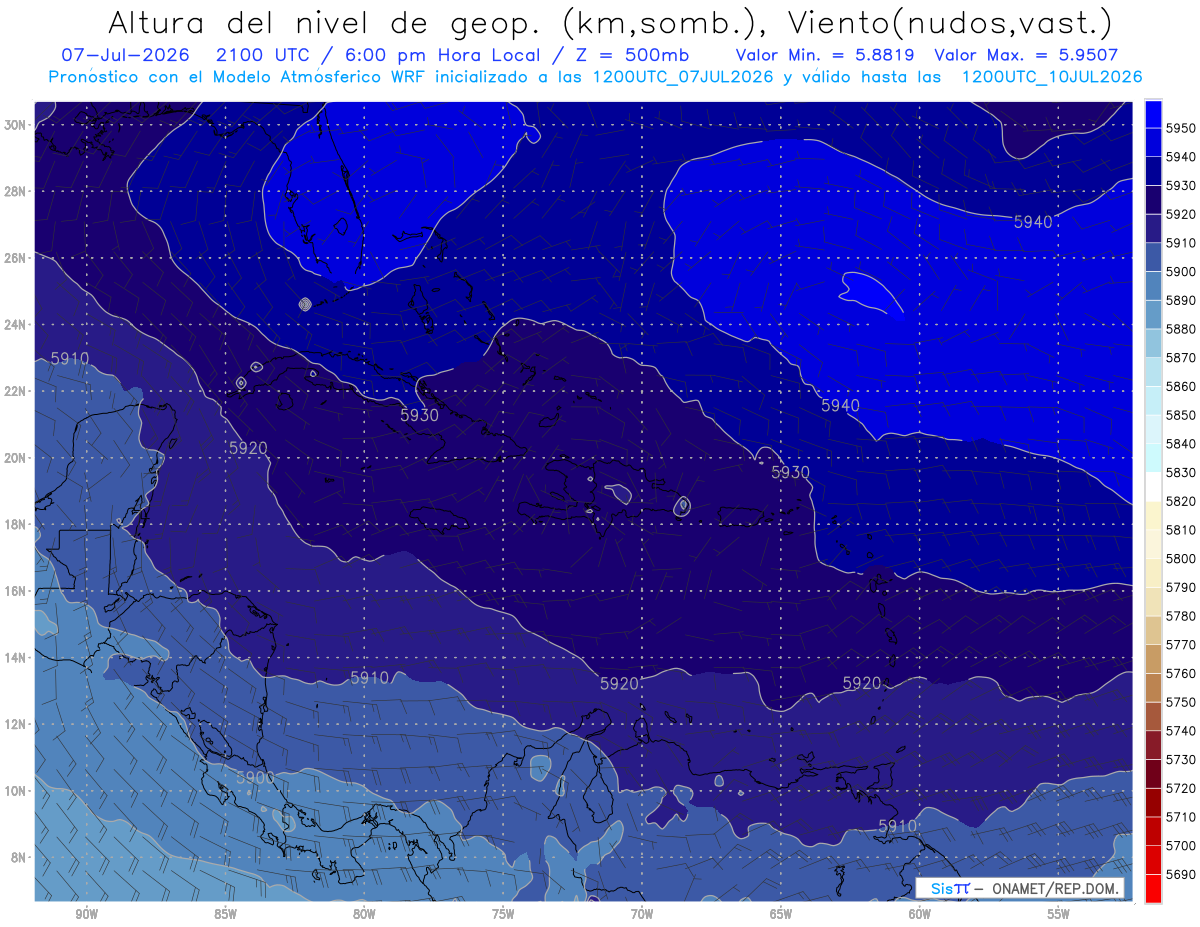1200x927 pixels.
Task: Pick the top bright-blue swatch above 5950
Action: coord(1153,114)
